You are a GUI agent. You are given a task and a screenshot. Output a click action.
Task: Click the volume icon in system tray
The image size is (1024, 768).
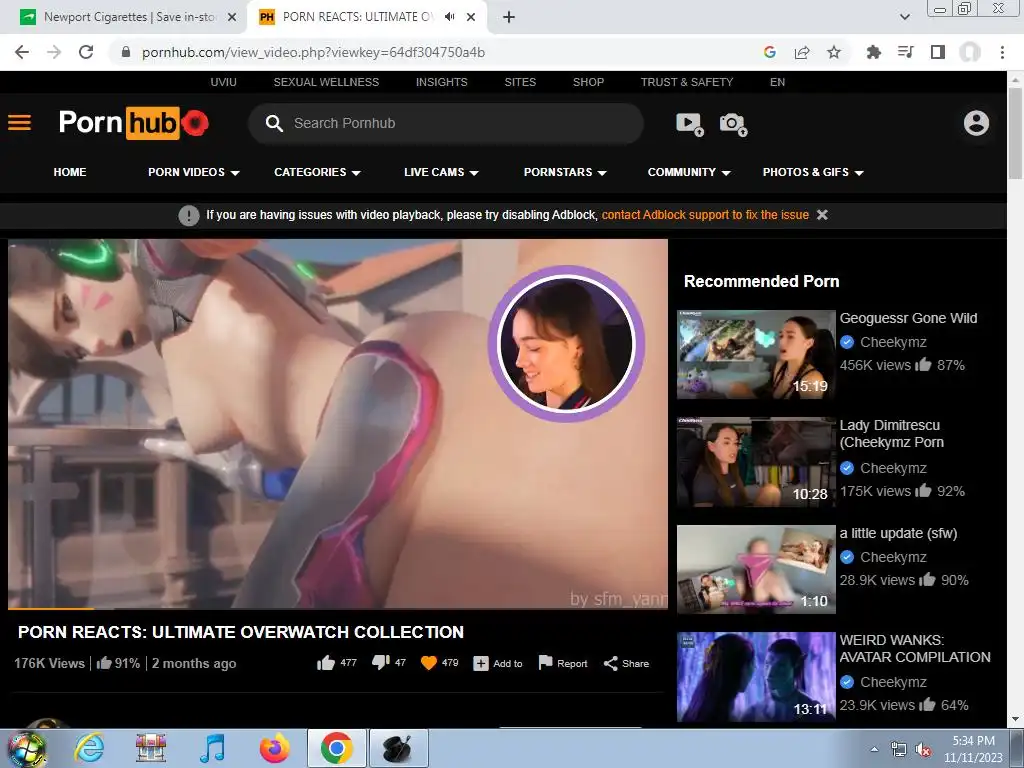click(x=923, y=749)
